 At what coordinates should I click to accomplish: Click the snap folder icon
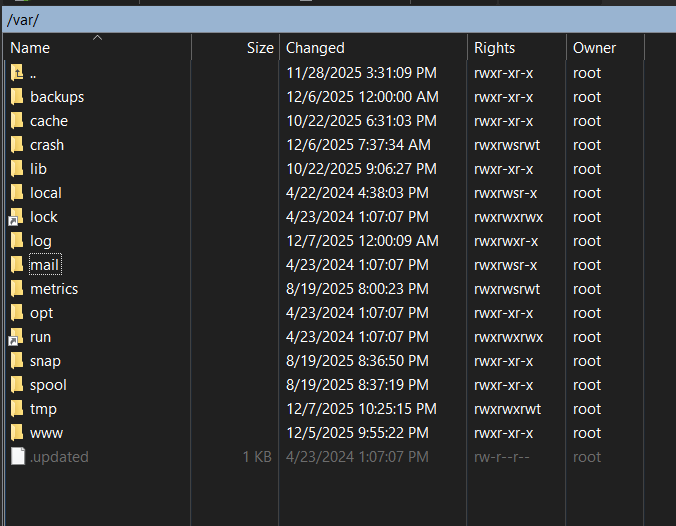pyautogui.click(x=17, y=361)
